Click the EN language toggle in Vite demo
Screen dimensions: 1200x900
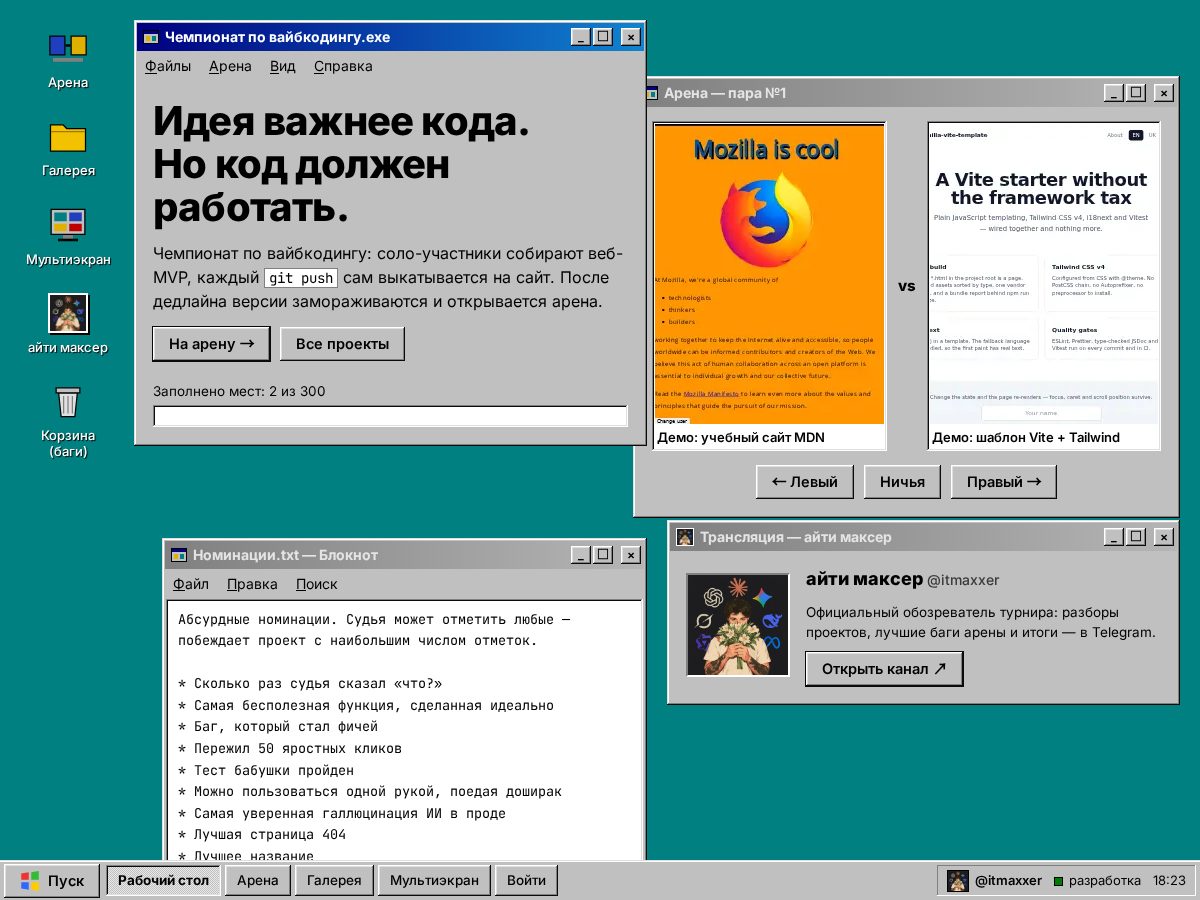(x=1136, y=135)
